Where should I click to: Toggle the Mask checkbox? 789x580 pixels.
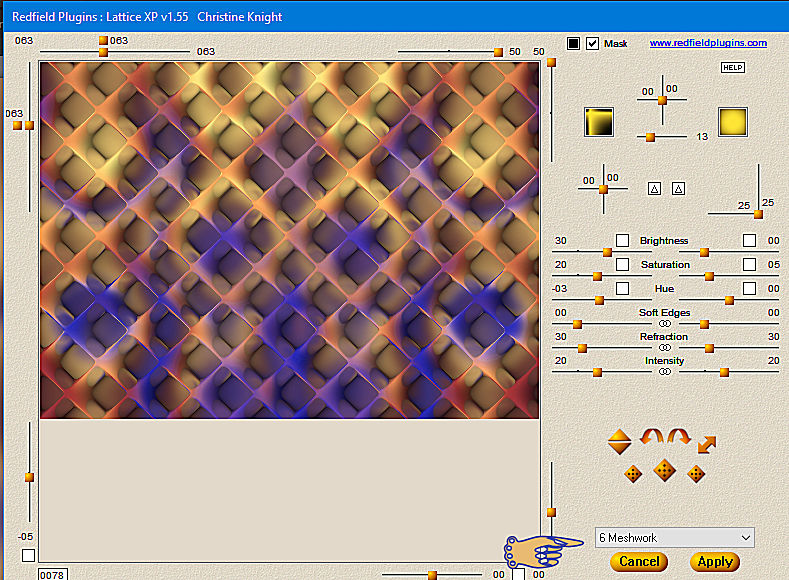592,43
